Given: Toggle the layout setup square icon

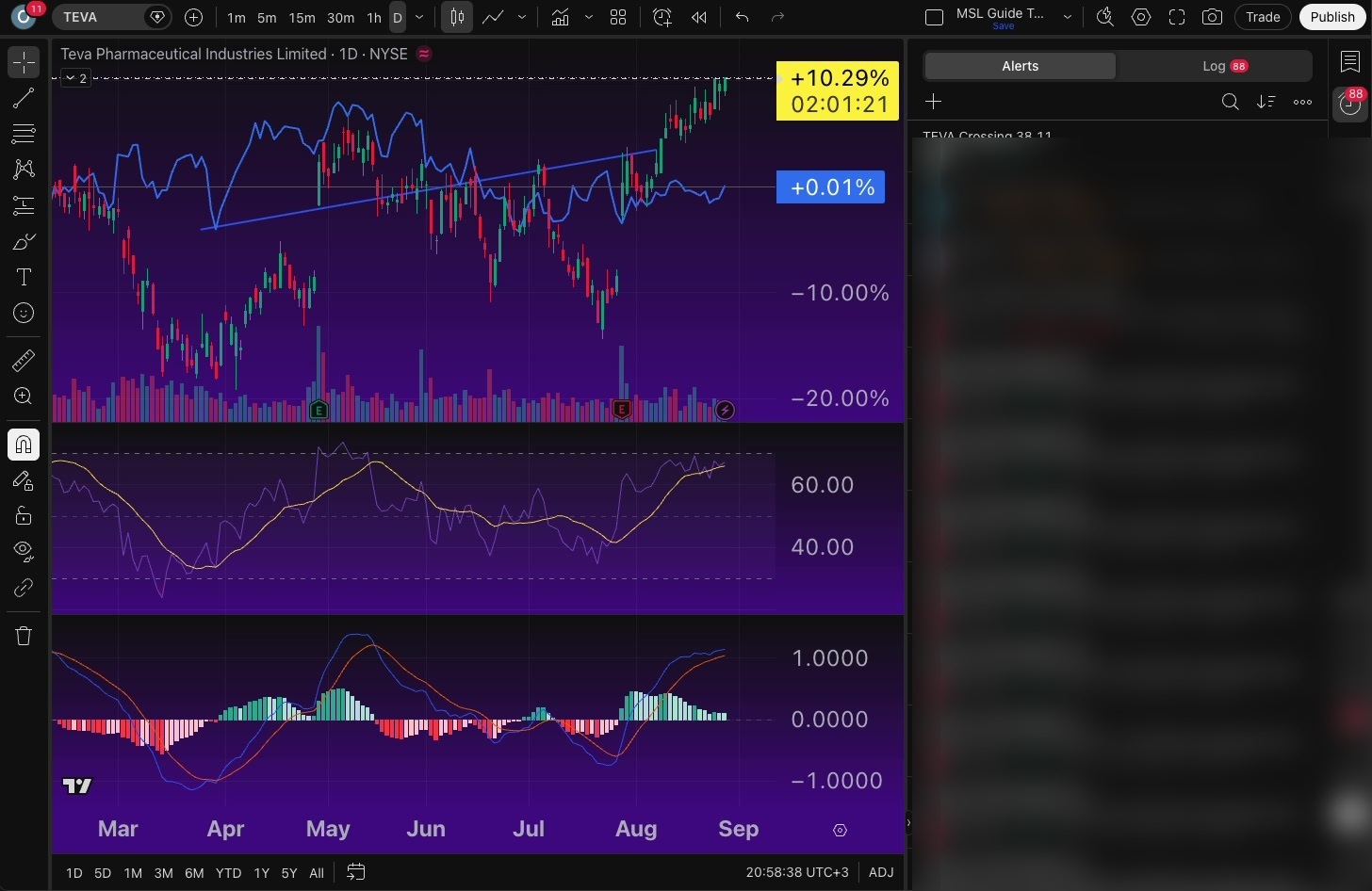Looking at the screenshot, I should [934, 17].
